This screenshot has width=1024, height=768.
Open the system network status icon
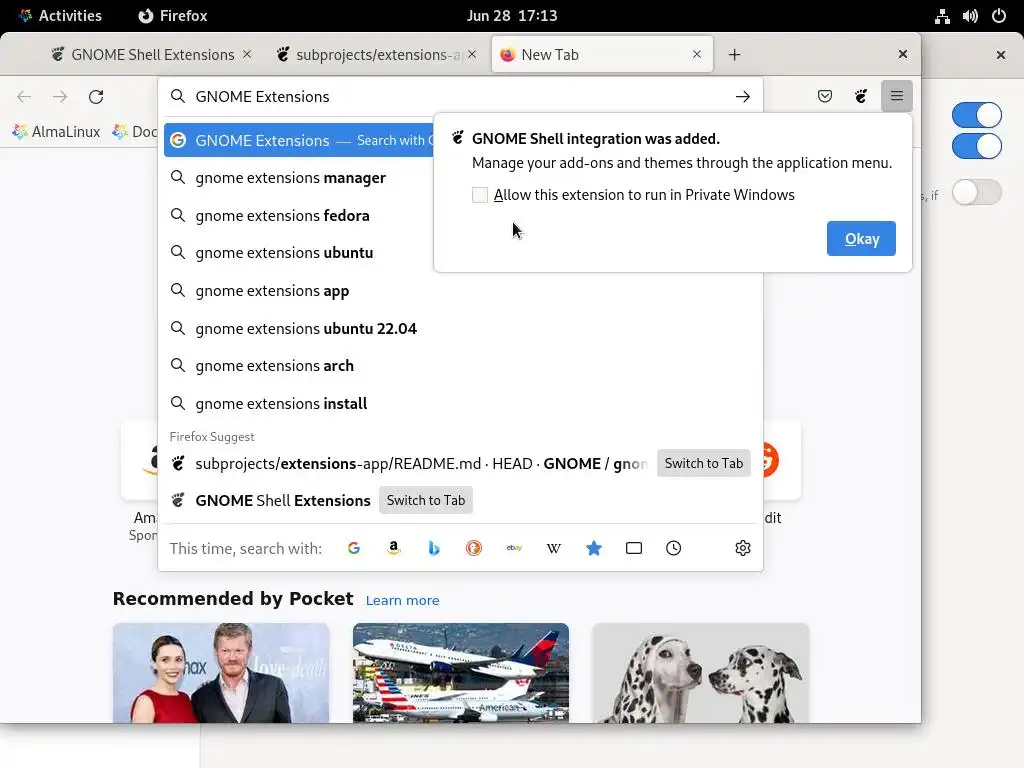pos(942,16)
